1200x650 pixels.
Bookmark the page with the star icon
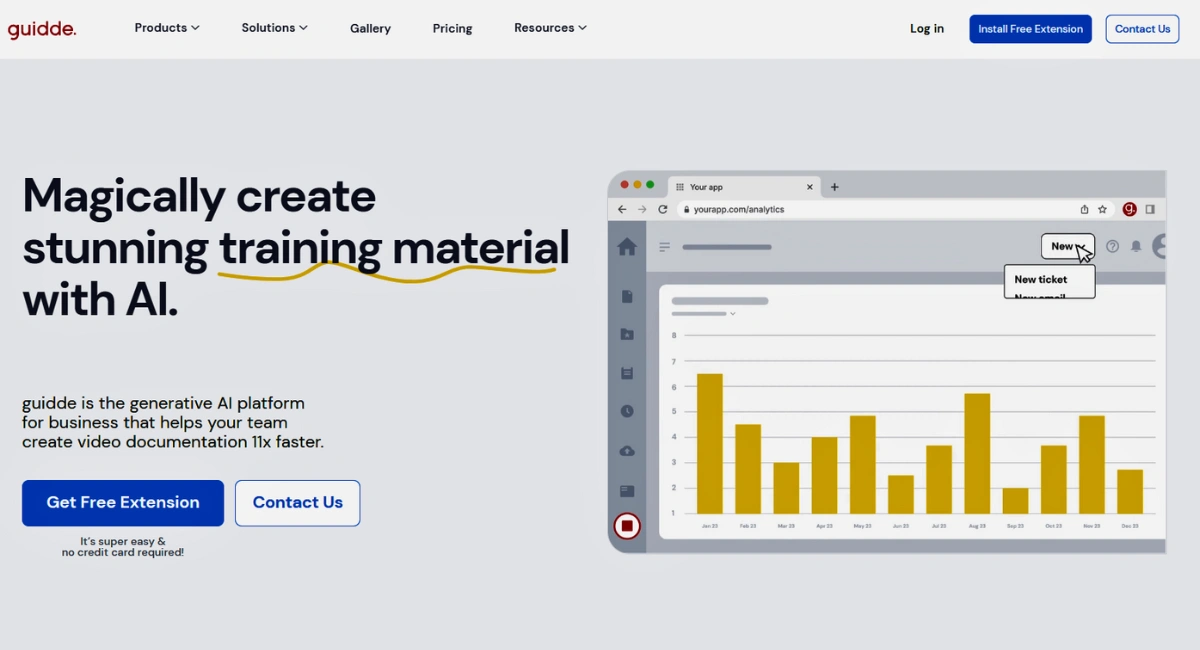[x=1102, y=209]
